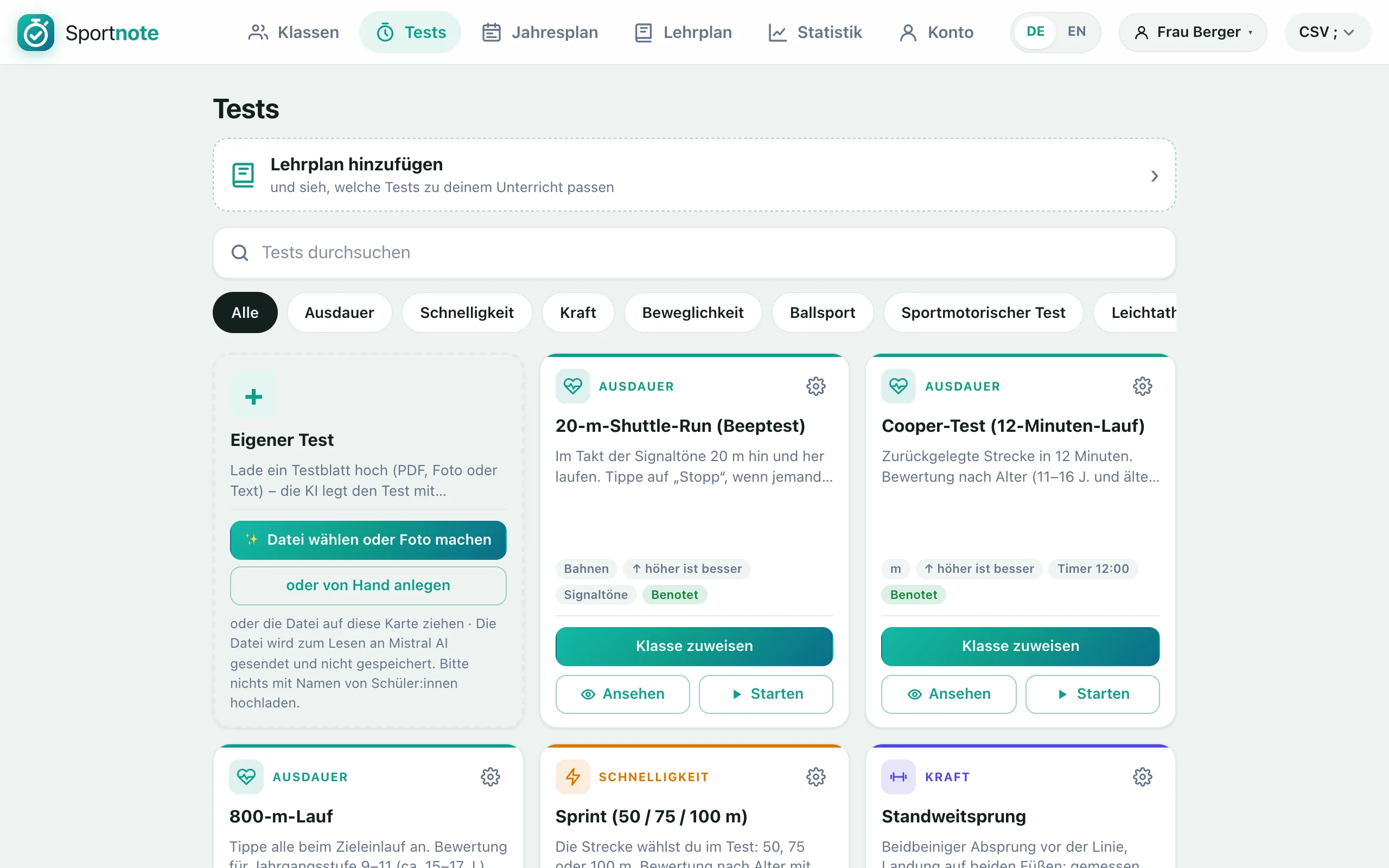This screenshot has width=1389, height=868.
Task: Filter tests by Ausdauer
Action: [339, 312]
